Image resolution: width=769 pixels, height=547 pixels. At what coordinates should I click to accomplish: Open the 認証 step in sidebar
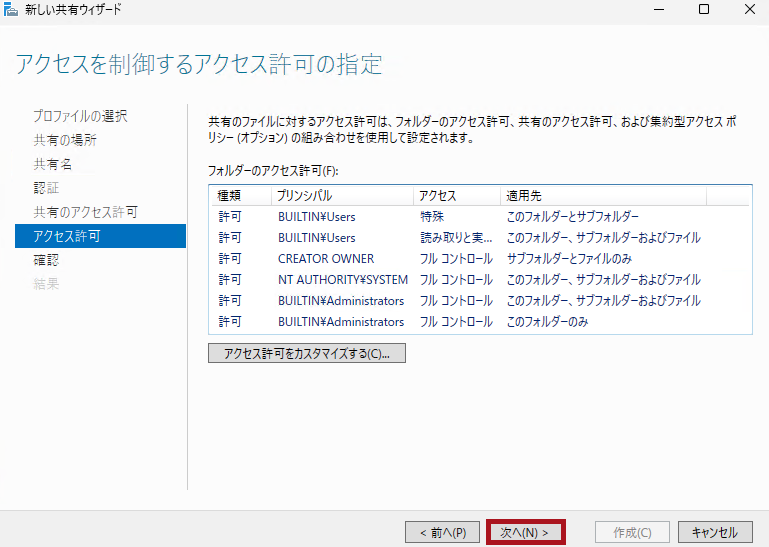(46, 188)
